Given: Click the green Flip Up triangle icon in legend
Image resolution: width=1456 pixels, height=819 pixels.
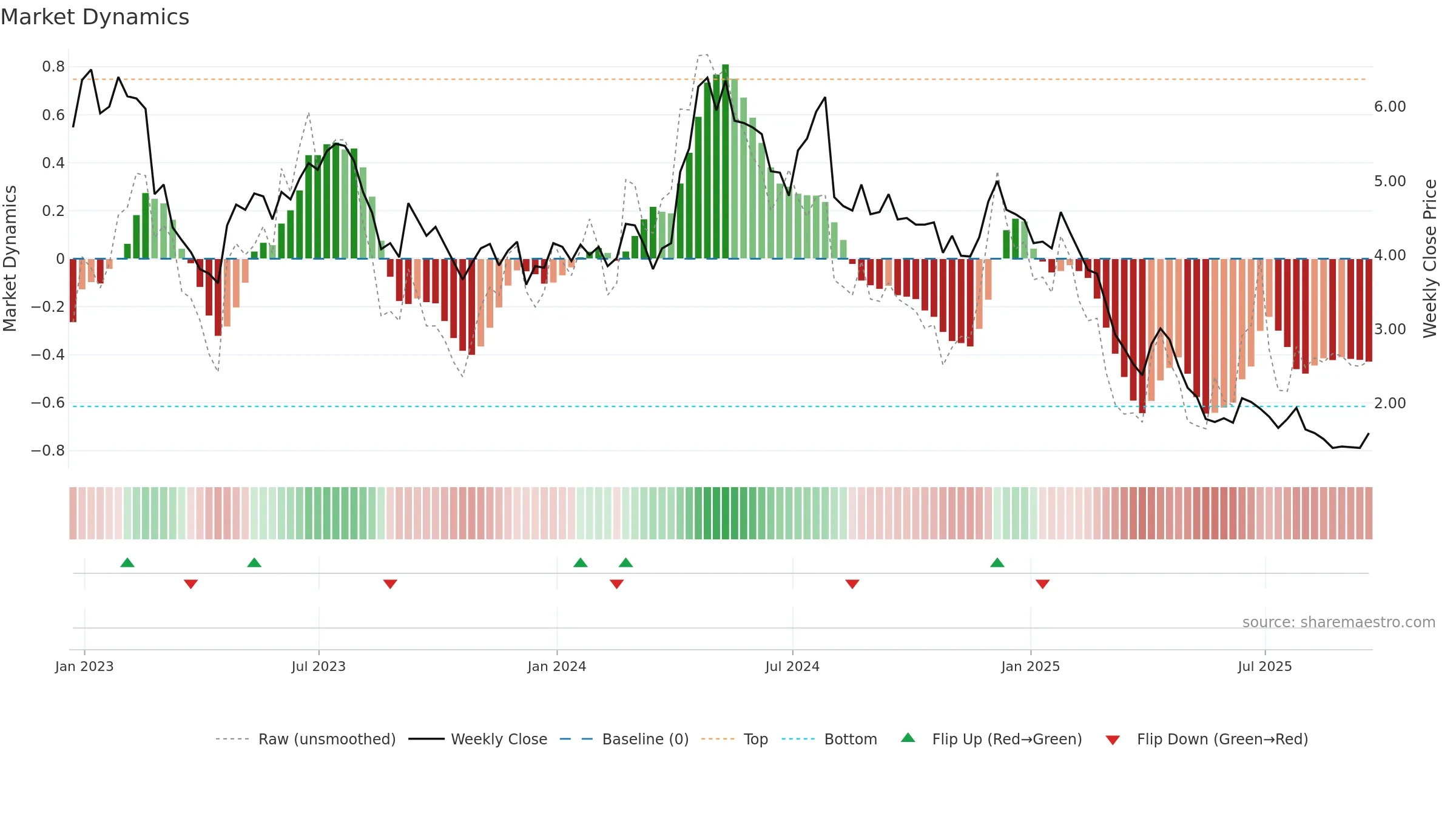Looking at the screenshot, I should 908,738.
